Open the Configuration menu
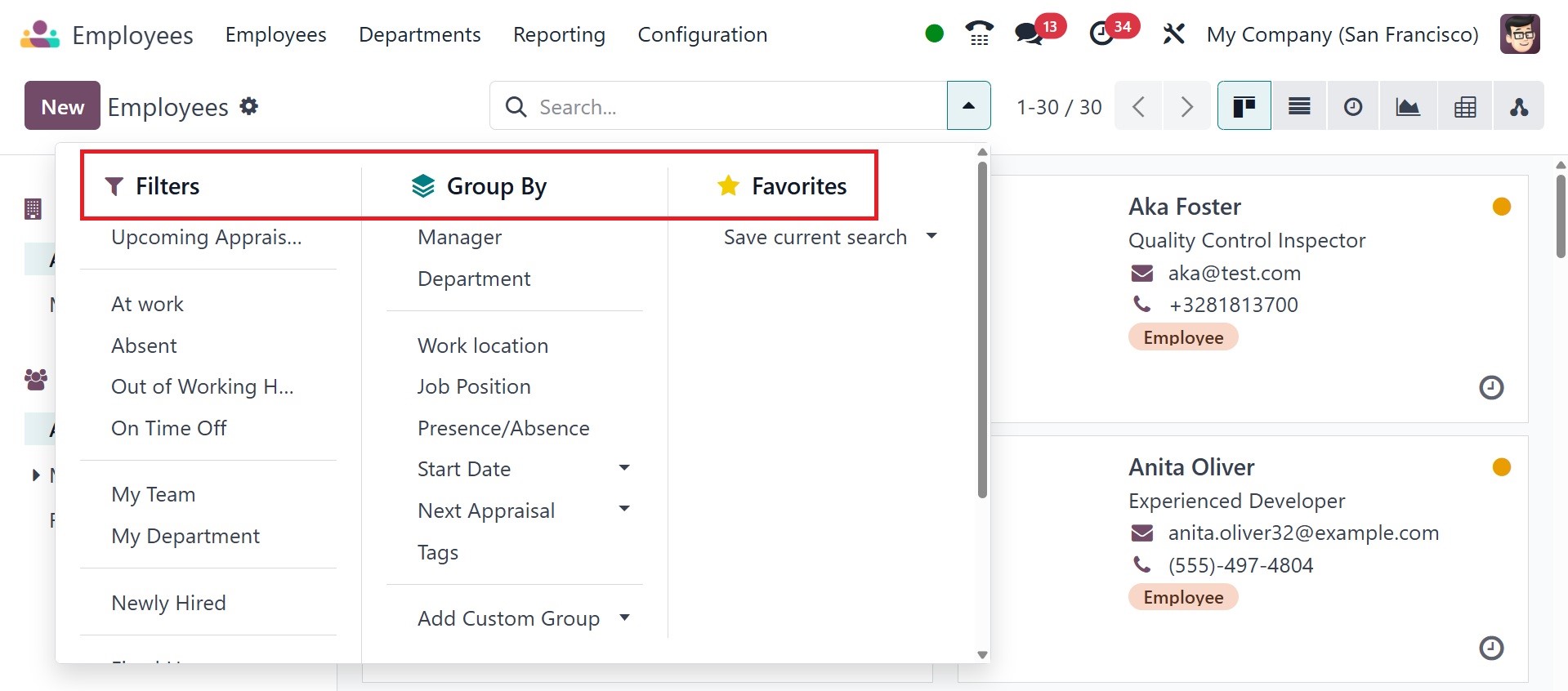 702,34
